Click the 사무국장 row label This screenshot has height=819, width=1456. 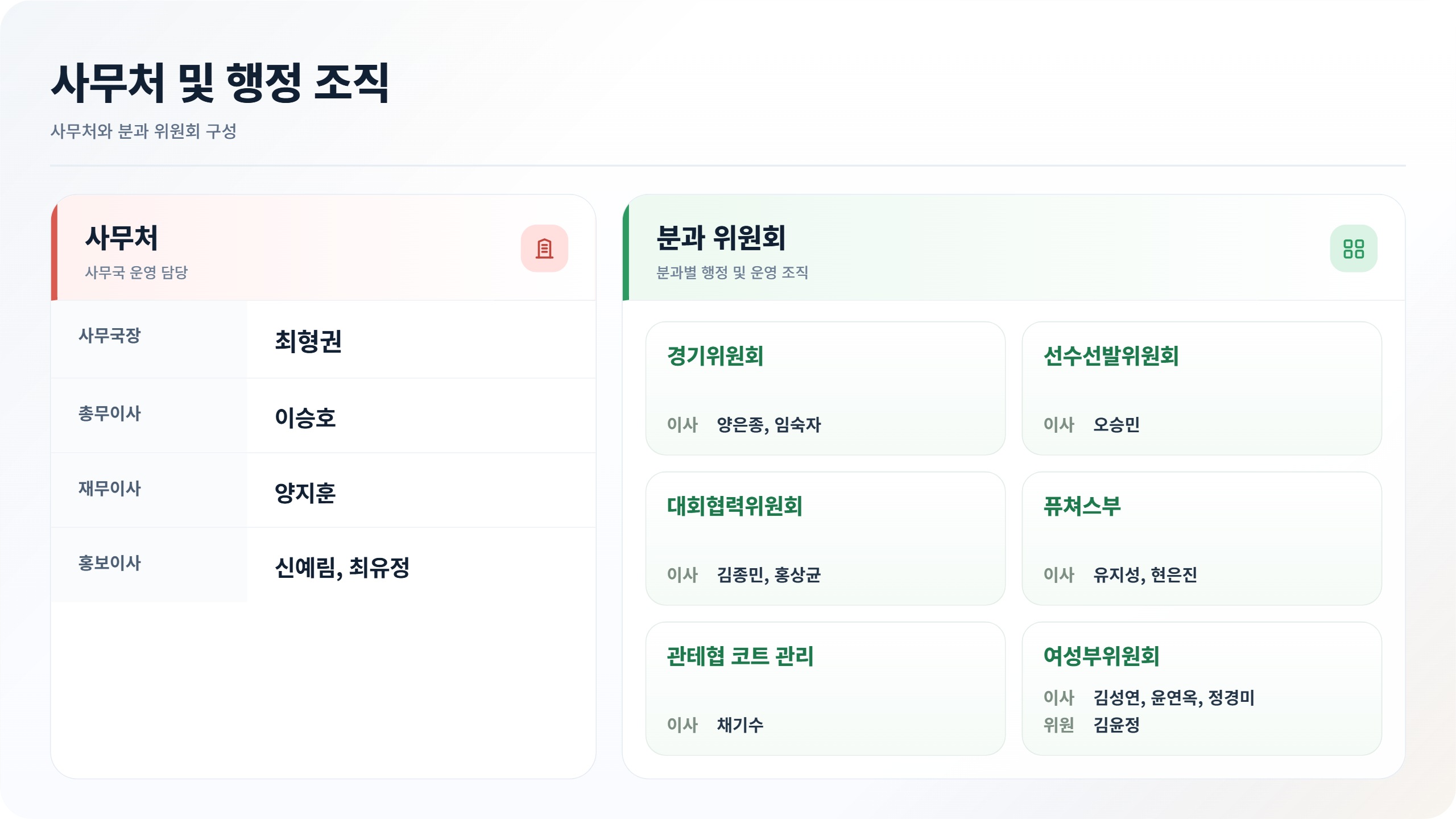110,336
